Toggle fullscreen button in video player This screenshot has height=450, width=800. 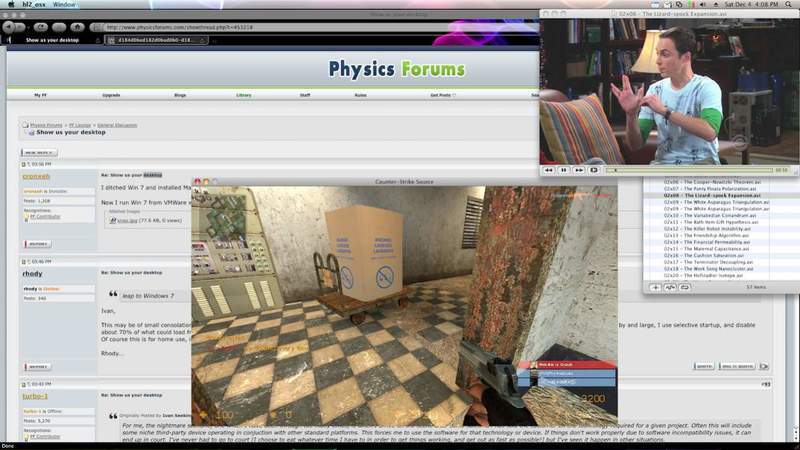tap(593, 170)
